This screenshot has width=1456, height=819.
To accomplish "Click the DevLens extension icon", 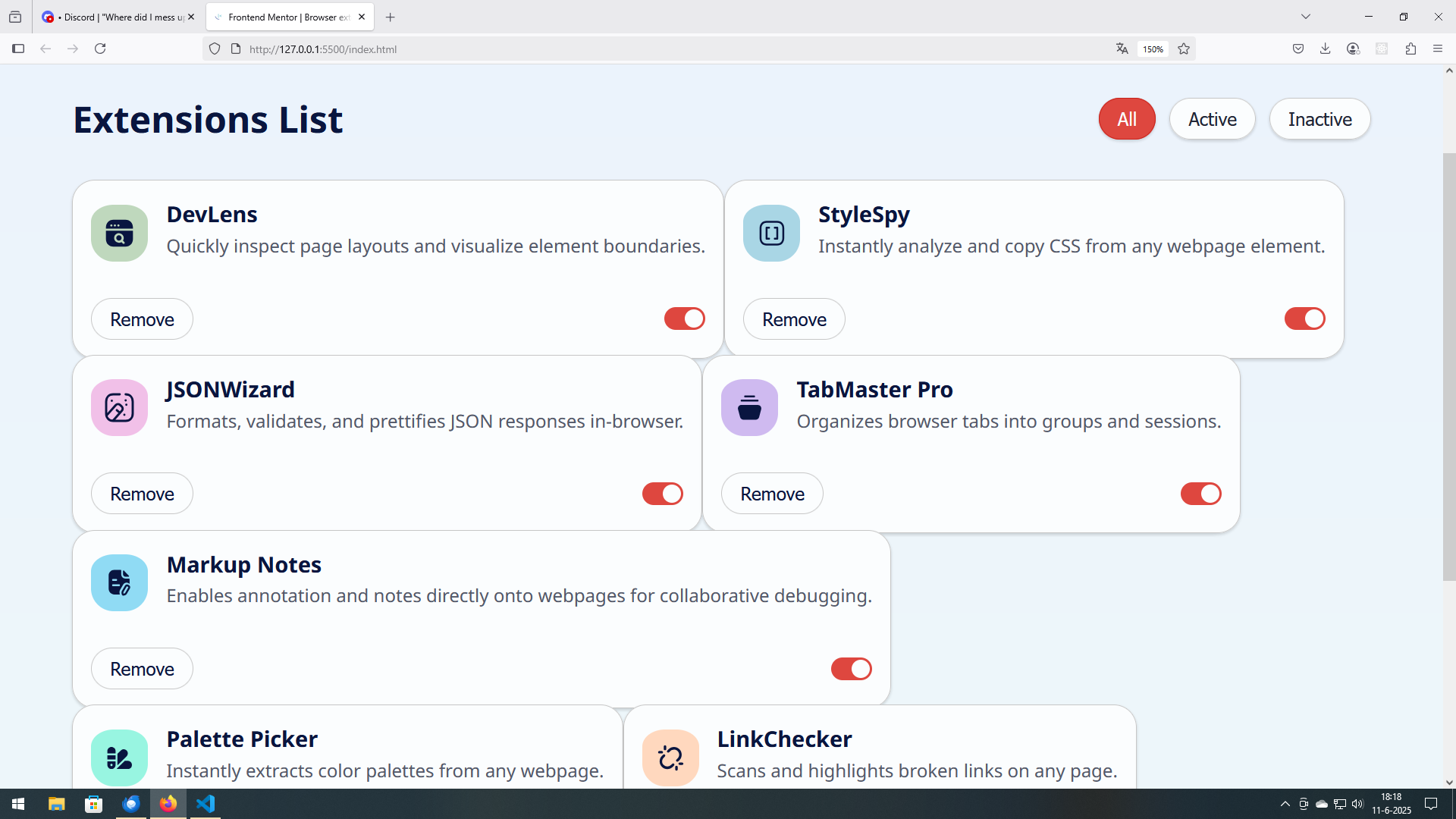I will pos(119,233).
